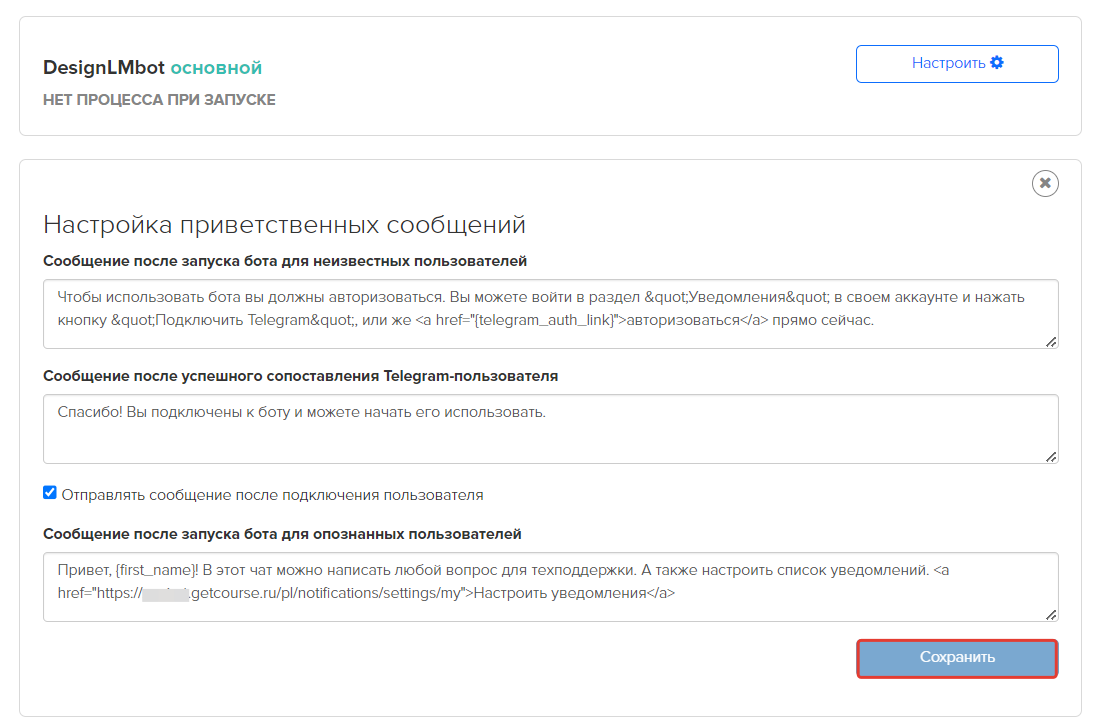Click the label Сообщение после запуска бота для опознанных пользователей
Image resolution: width=1094 pixels, height=726 pixels.
pos(282,534)
